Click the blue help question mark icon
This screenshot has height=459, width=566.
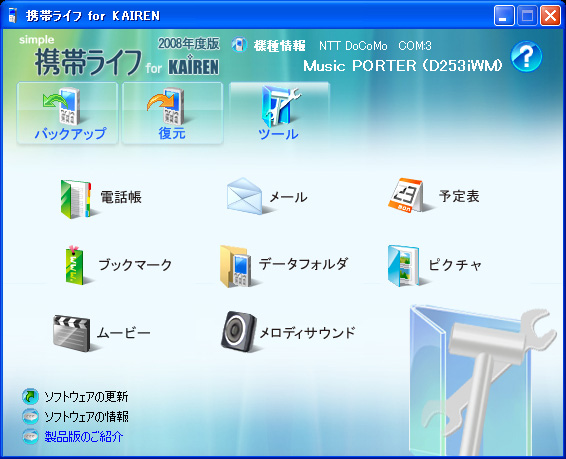(x=526, y=57)
